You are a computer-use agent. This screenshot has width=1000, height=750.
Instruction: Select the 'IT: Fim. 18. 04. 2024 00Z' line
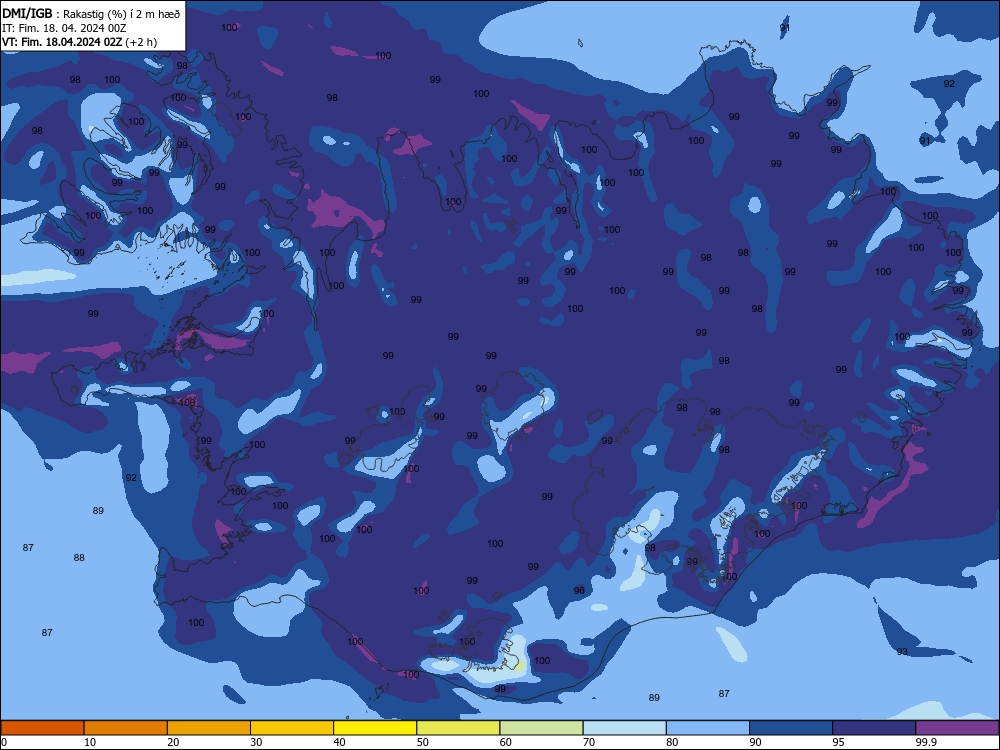pos(64,28)
